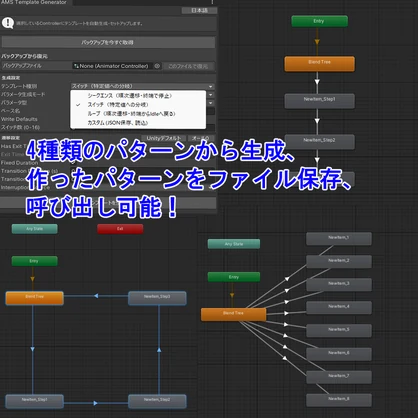Select Entry node in the switch graph
Viewport: 418px width, 418px height.
coord(234,277)
